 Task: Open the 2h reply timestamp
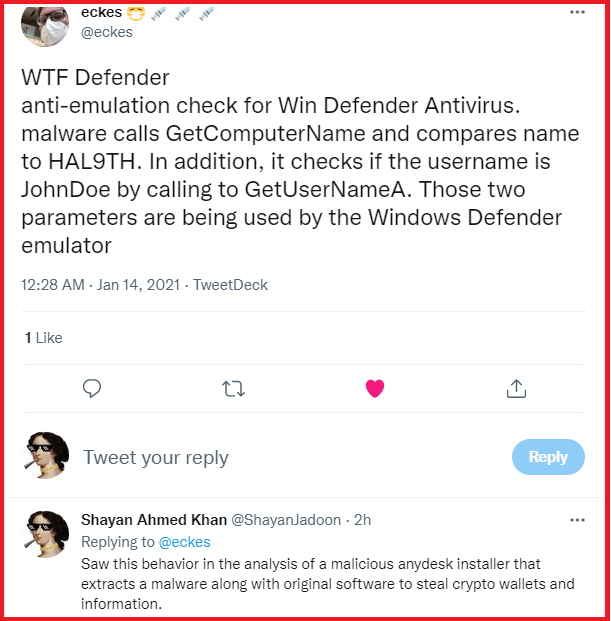[x=362, y=520]
